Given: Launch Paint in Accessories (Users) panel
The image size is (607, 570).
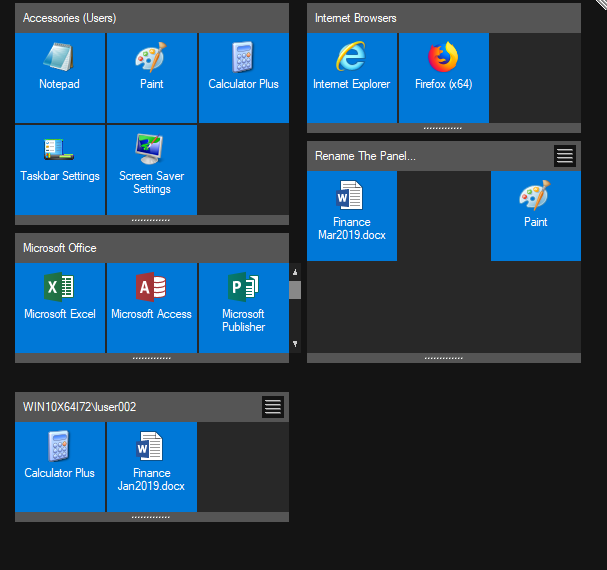Looking at the screenshot, I should click(x=152, y=68).
